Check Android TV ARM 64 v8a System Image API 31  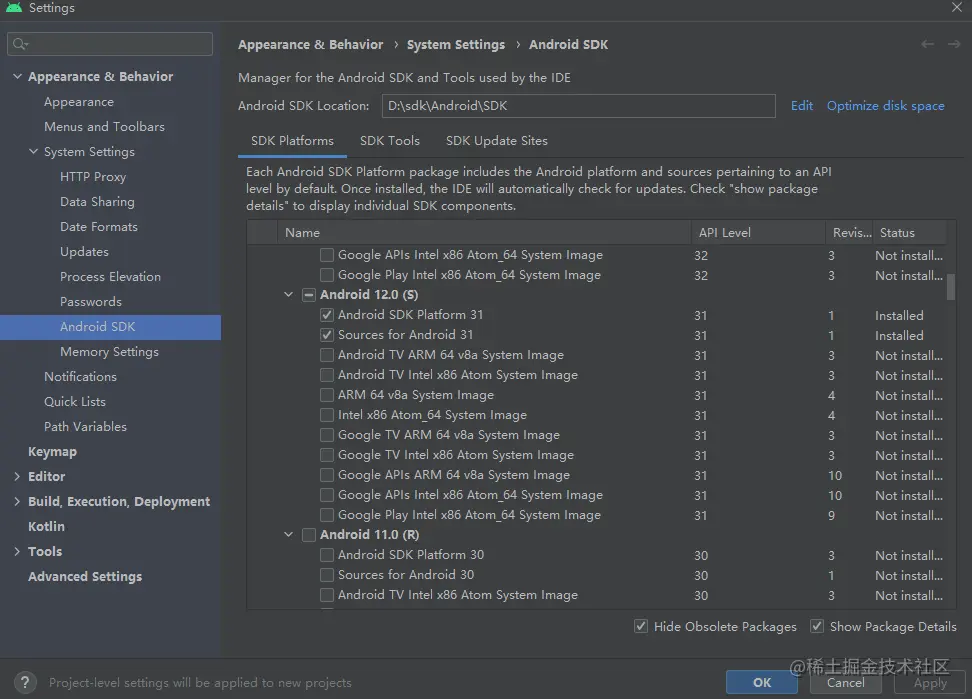point(327,355)
